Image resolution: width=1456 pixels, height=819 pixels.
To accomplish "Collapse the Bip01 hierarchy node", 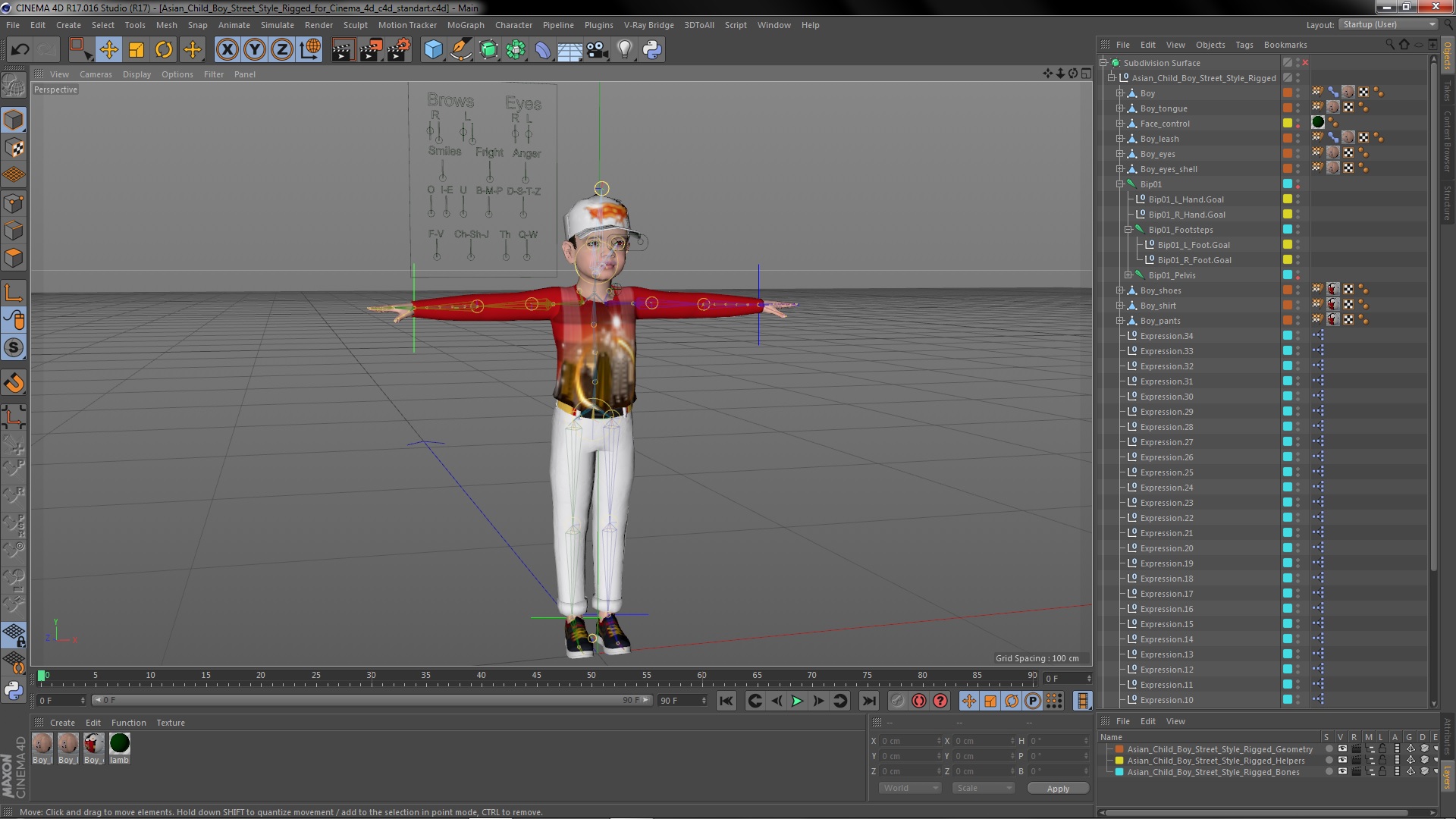I will [x=1120, y=184].
